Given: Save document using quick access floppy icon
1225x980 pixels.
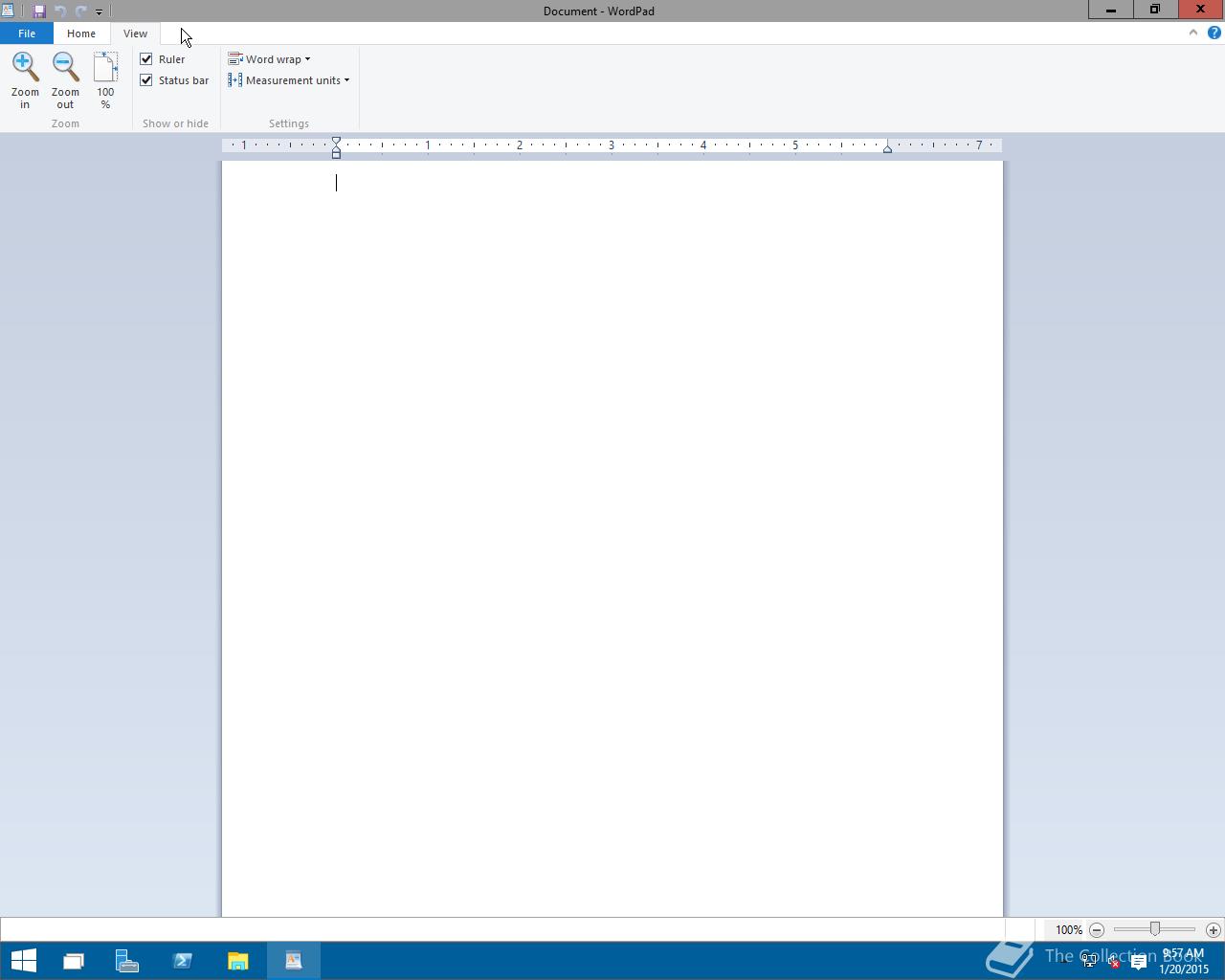Looking at the screenshot, I should tap(39, 11).
